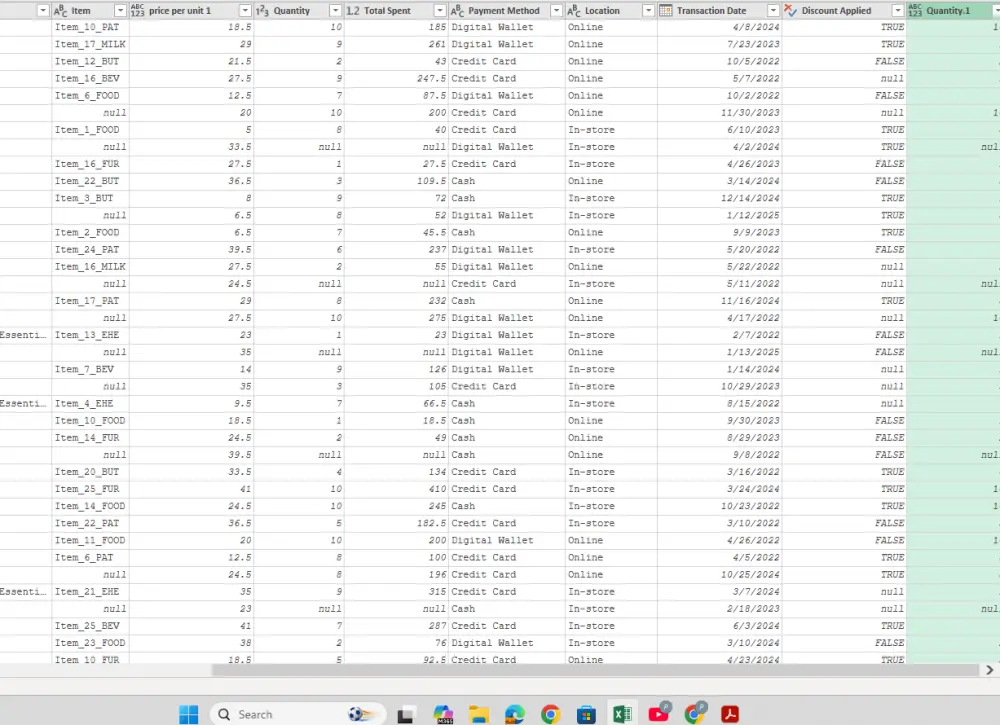Select Digital Wallet in the Item_17_MILK row
This screenshot has height=725, width=1000.
click(506, 44)
